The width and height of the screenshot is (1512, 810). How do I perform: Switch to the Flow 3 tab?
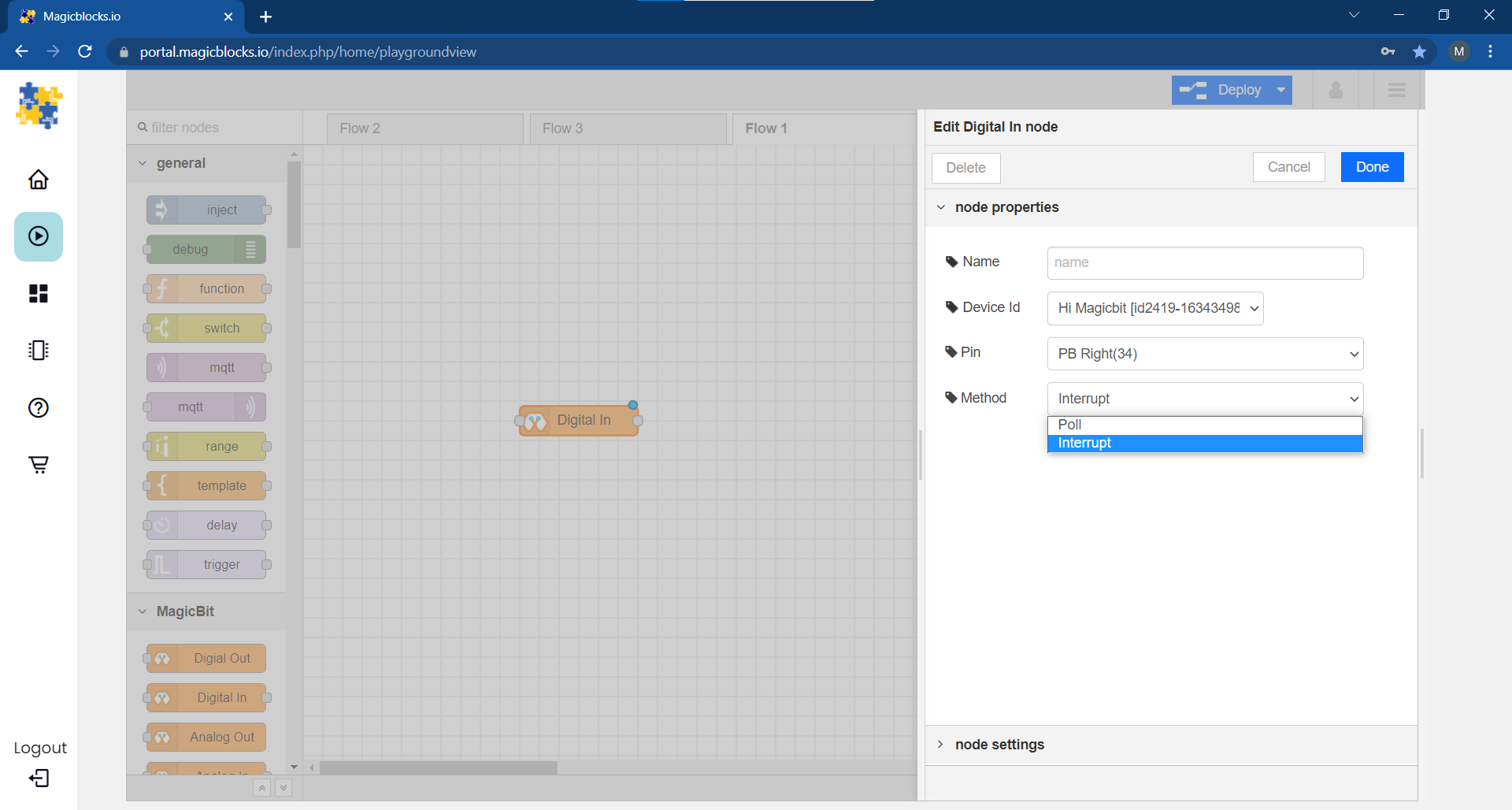pos(628,128)
